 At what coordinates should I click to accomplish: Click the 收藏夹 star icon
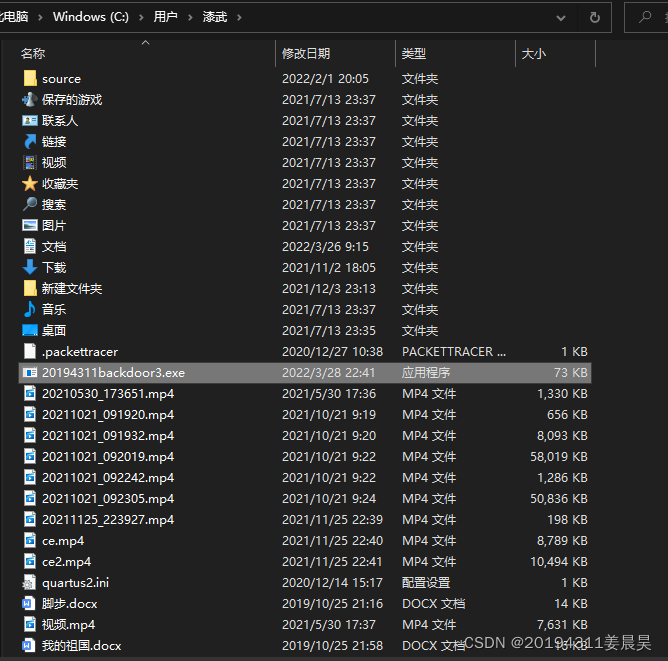click(x=30, y=184)
